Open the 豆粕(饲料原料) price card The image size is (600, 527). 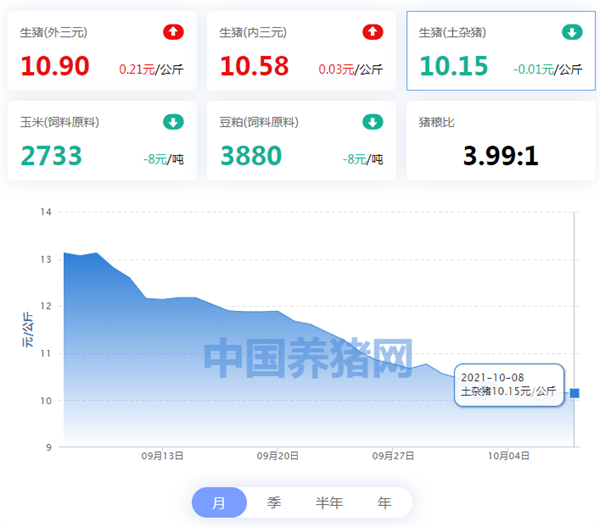click(x=302, y=141)
